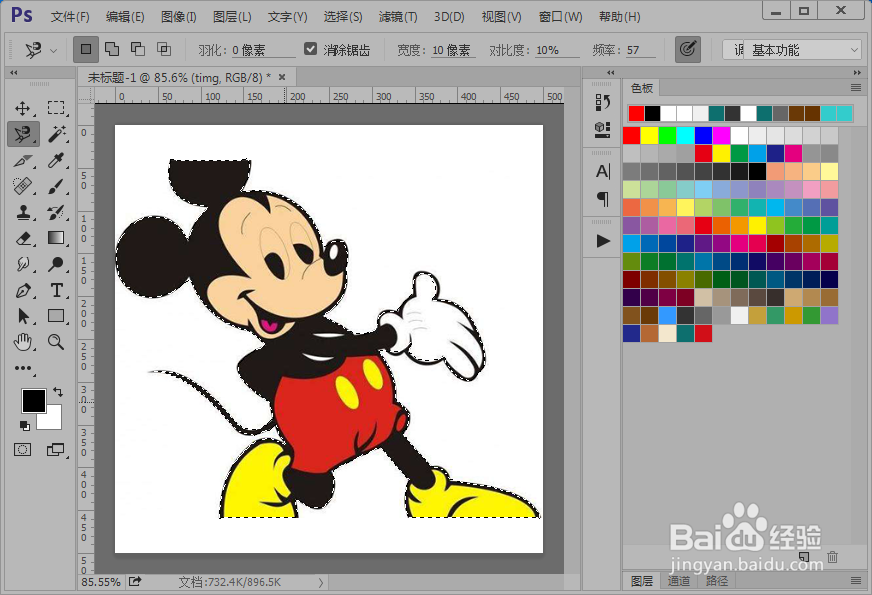This screenshot has width=872, height=595.
Task: Close the 未标题-1 document tab
Action: pyautogui.click(x=282, y=77)
